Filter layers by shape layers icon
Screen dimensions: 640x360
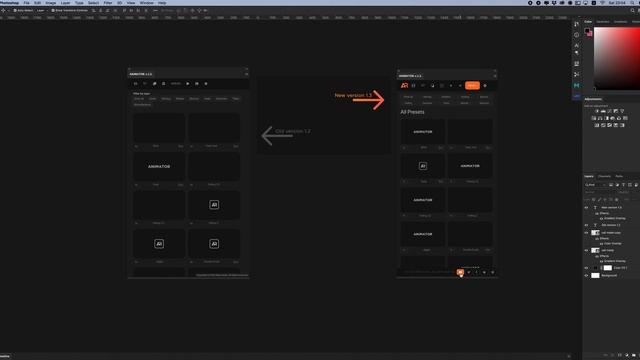tap(630, 185)
